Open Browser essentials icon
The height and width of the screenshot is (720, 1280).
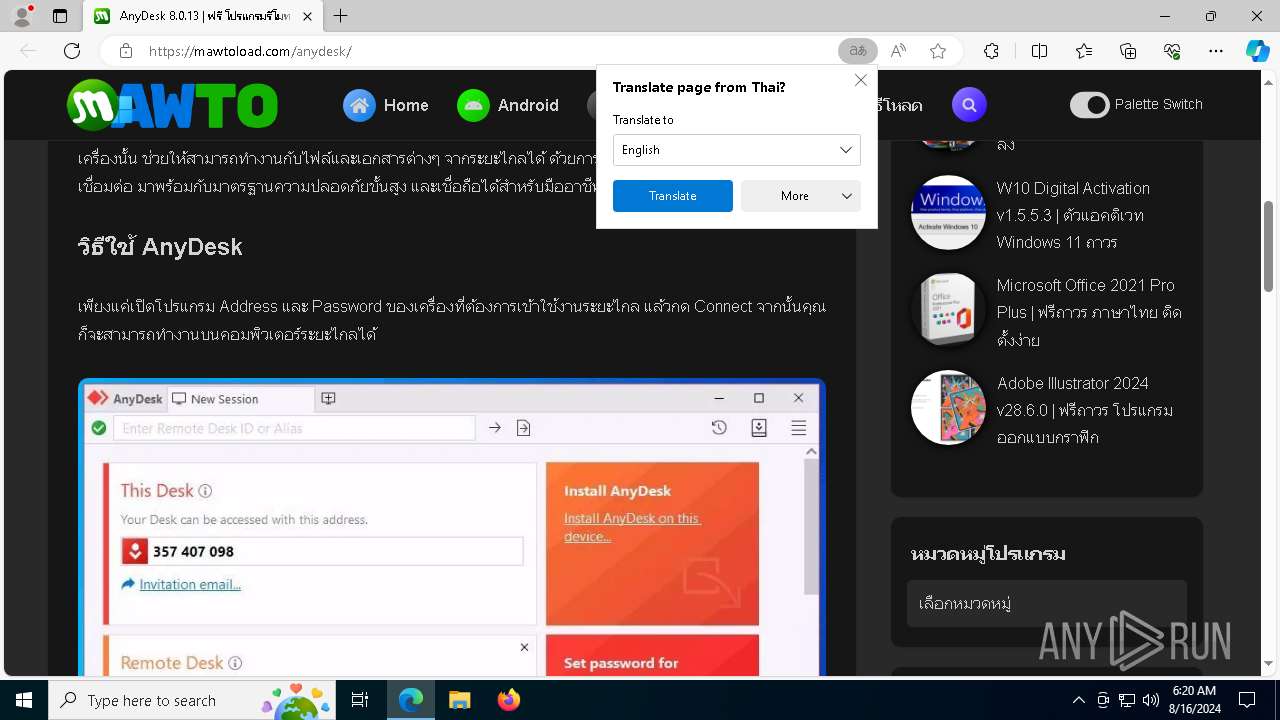tap(1172, 51)
